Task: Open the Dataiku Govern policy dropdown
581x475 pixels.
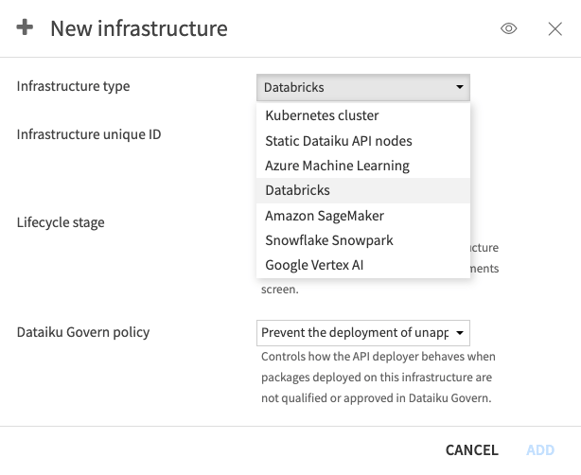Action: (x=363, y=333)
